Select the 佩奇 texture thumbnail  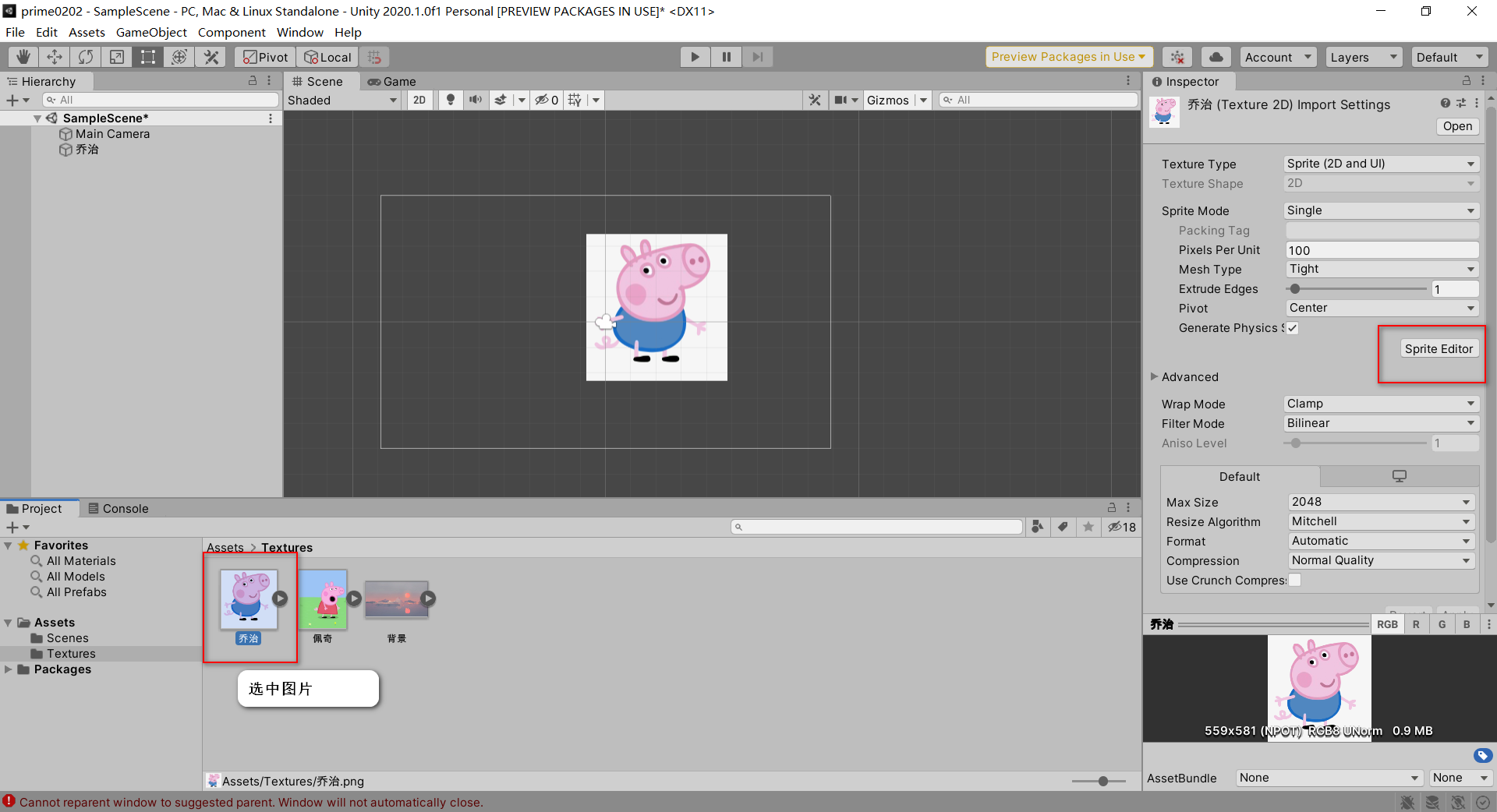[x=323, y=600]
